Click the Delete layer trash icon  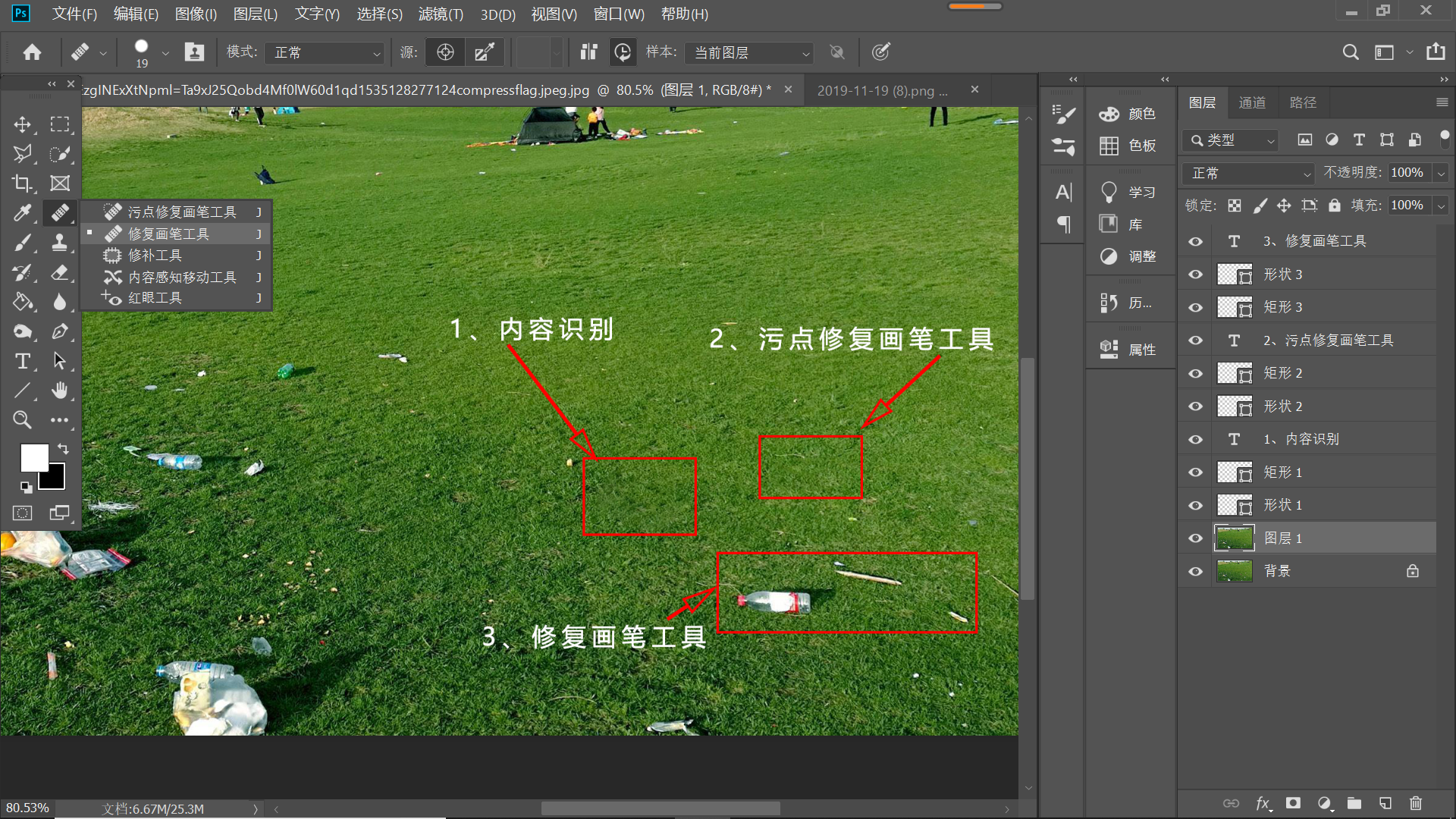1415,803
